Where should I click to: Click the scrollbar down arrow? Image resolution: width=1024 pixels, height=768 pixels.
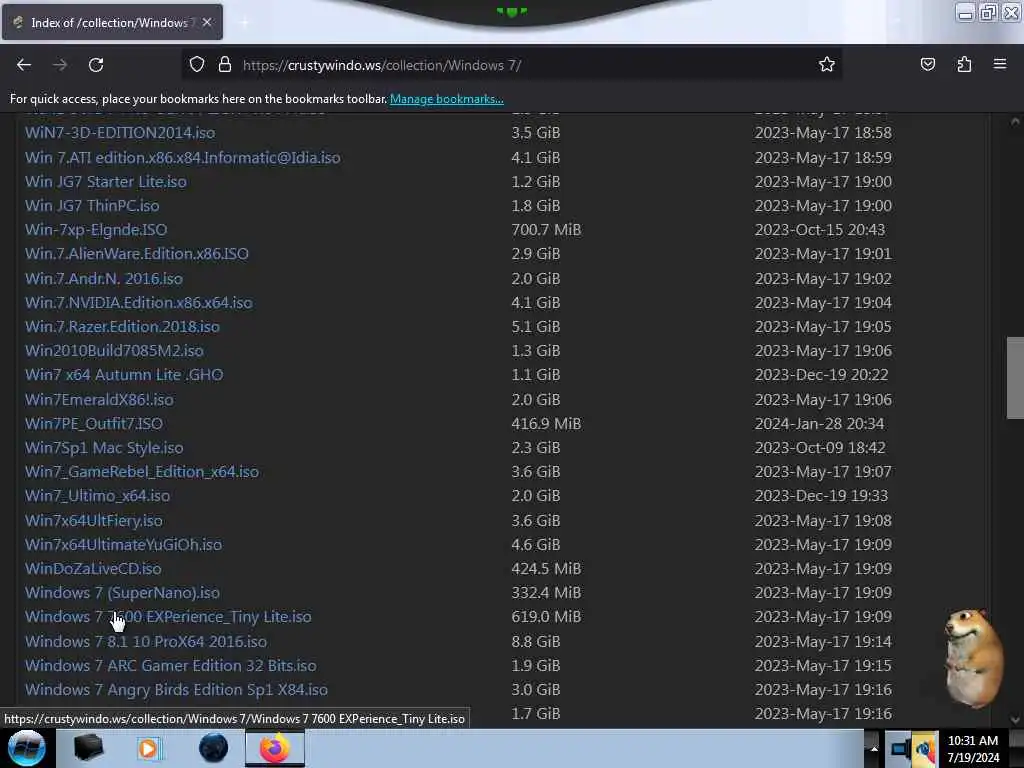[x=1014, y=719]
